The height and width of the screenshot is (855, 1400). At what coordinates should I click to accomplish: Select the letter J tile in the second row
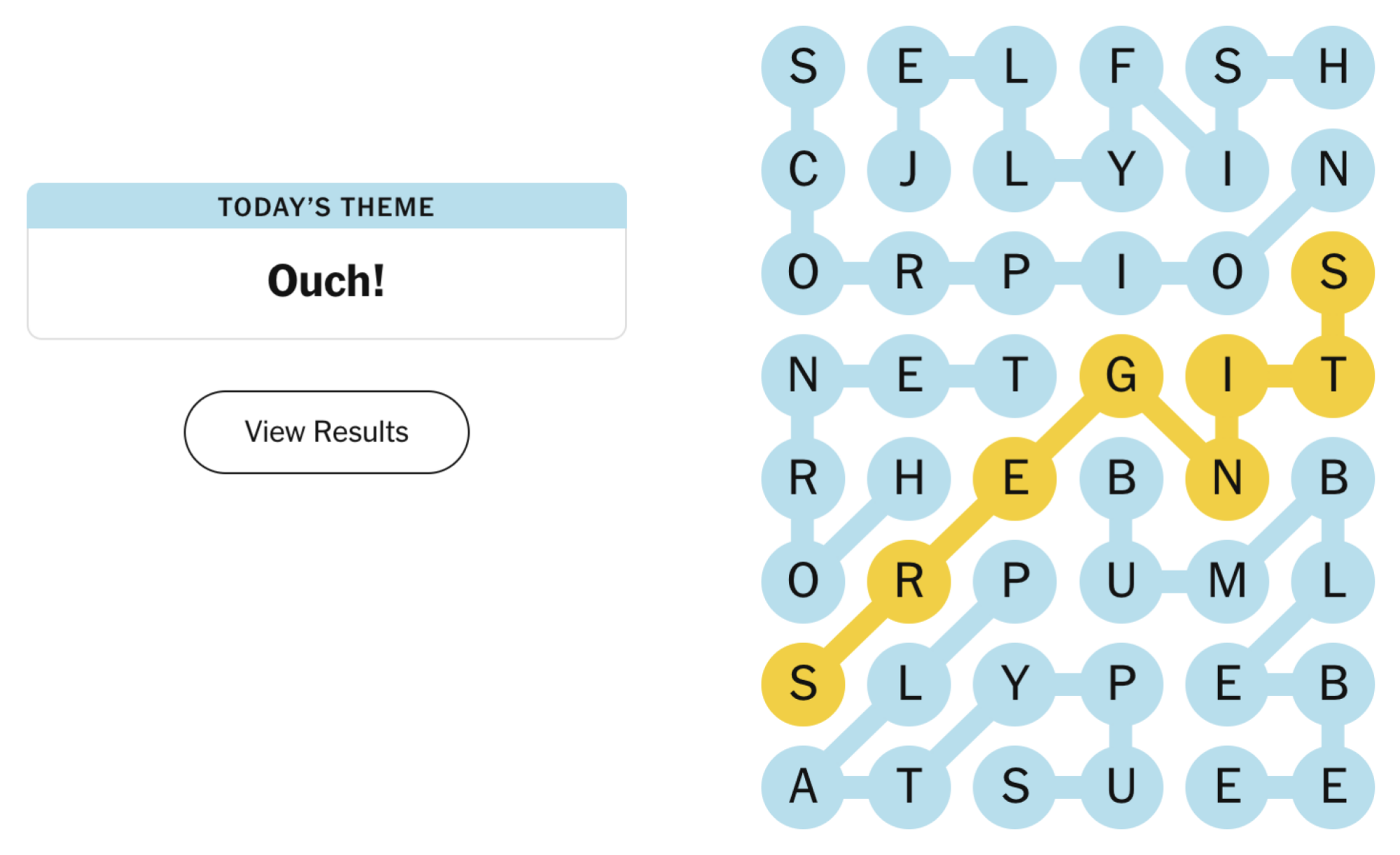(908, 169)
